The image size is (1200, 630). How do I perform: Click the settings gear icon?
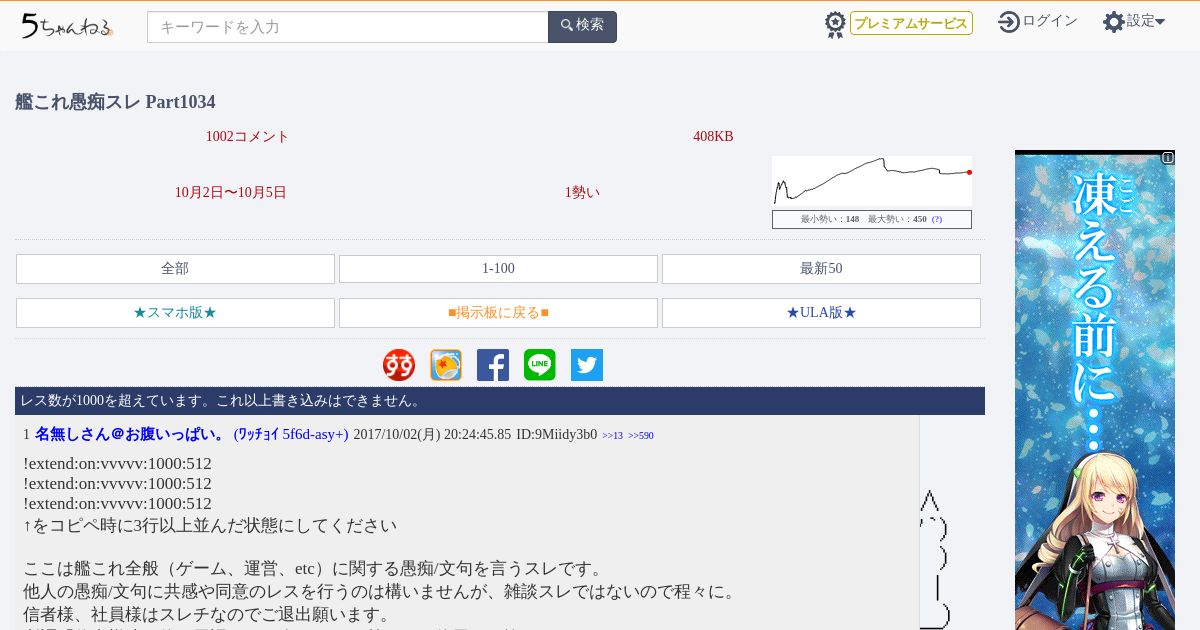[1113, 22]
